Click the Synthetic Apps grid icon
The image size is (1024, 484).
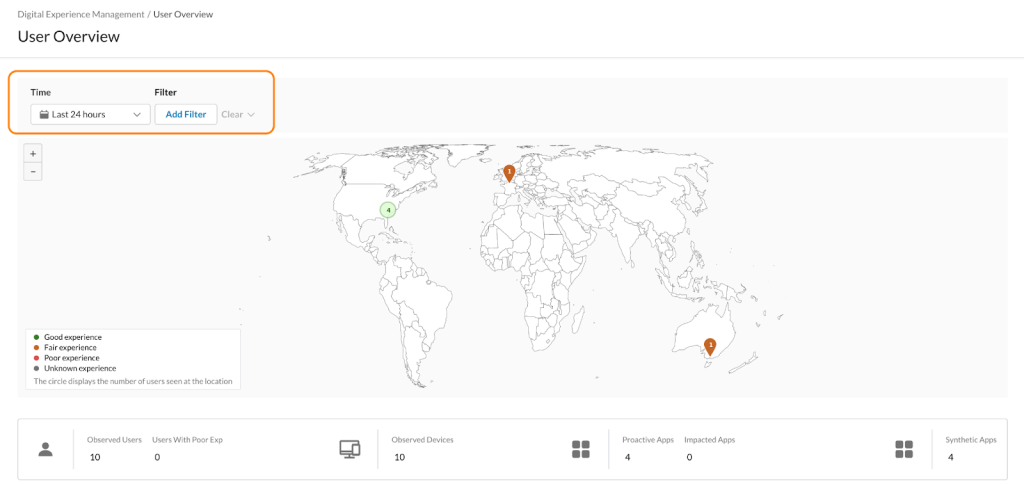pyautogui.click(x=904, y=449)
